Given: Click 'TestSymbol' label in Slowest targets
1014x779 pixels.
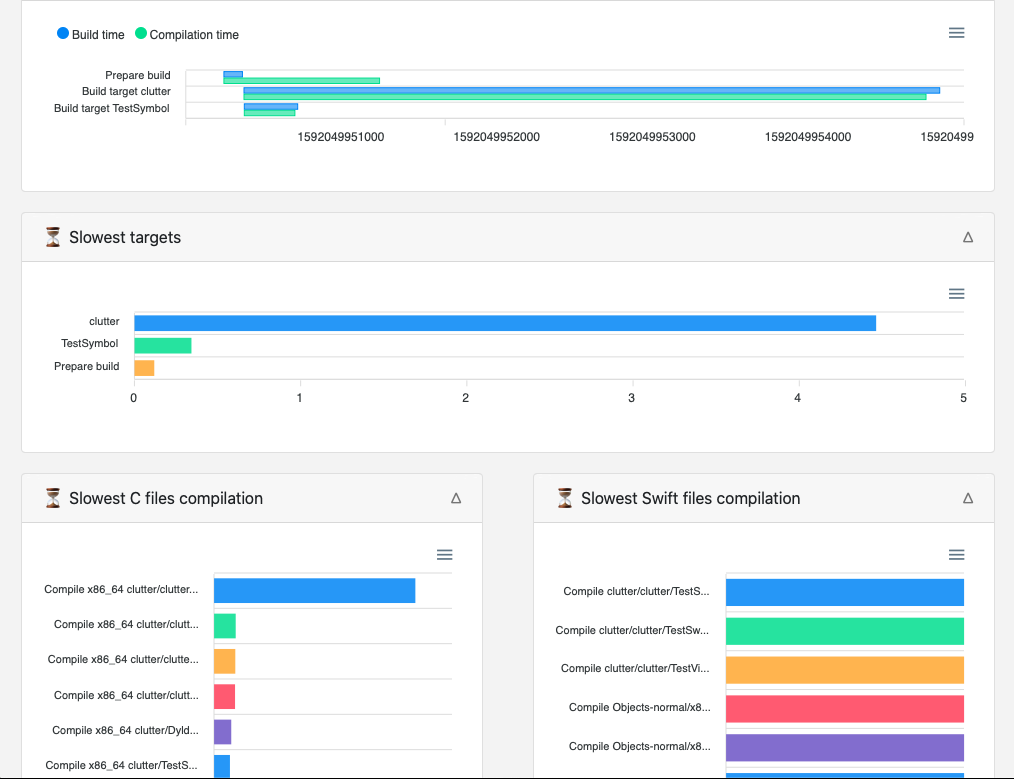Looking at the screenshot, I should [x=90, y=343].
